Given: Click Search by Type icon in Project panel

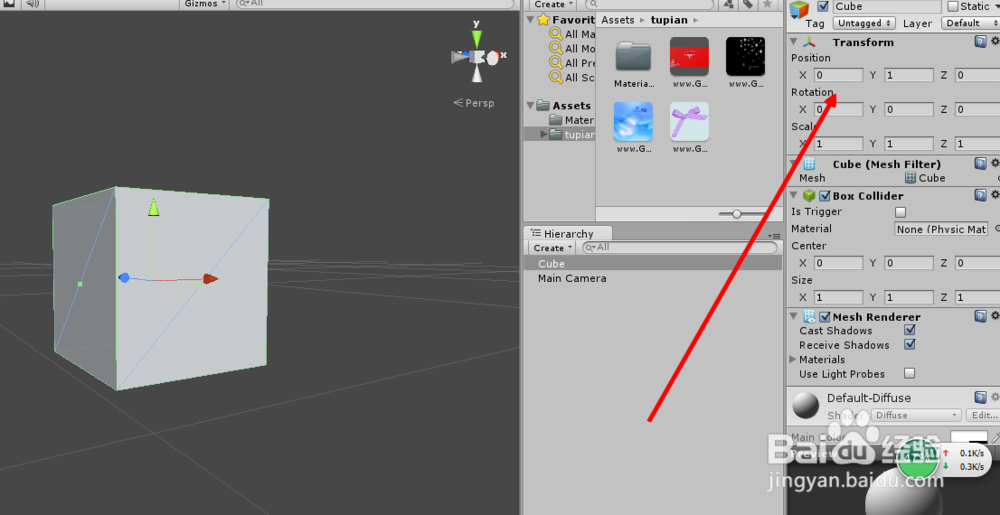Looking at the screenshot, I should click(729, 4).
